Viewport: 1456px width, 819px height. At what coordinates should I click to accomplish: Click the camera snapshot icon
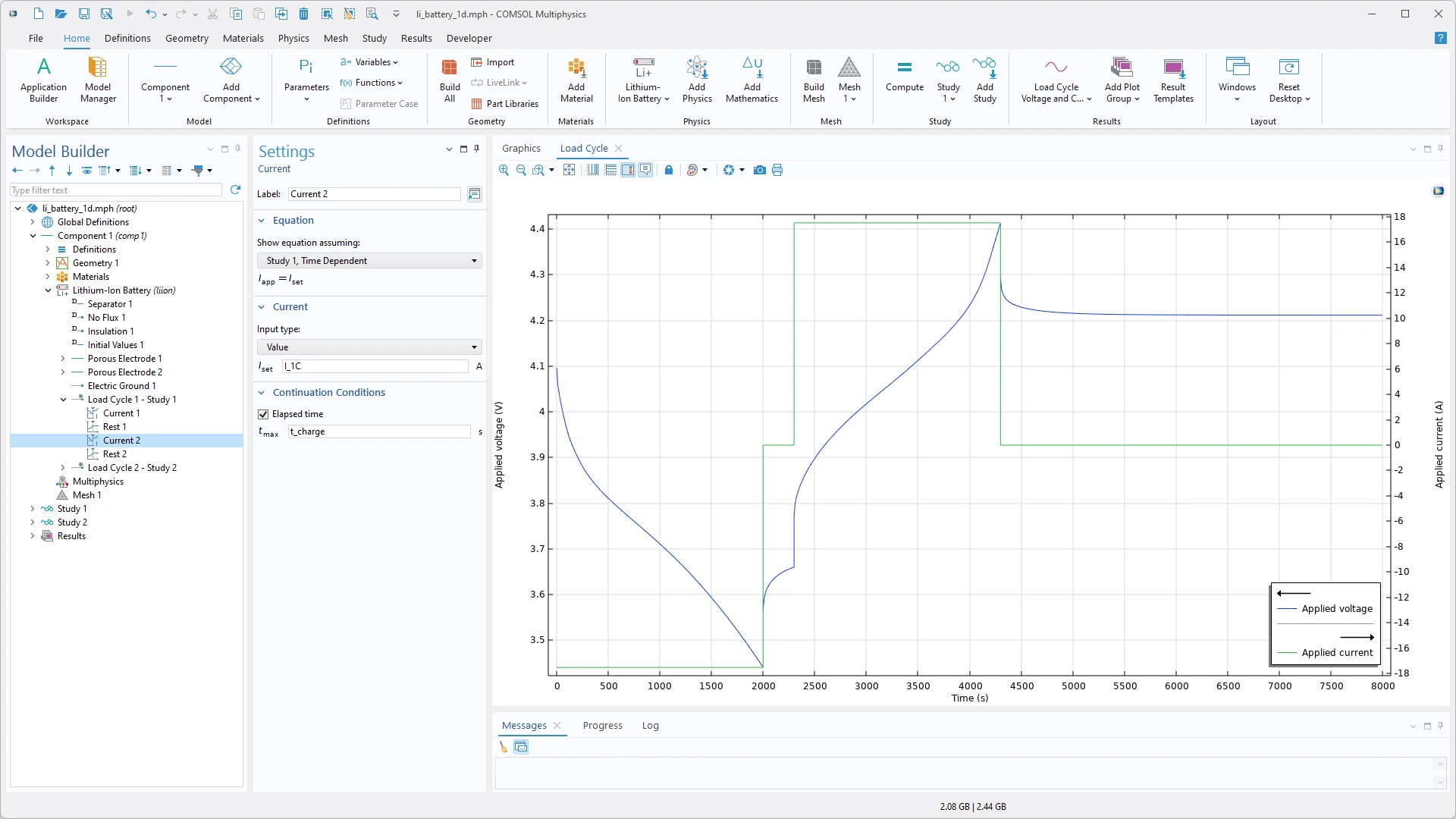tap(759, 170)
